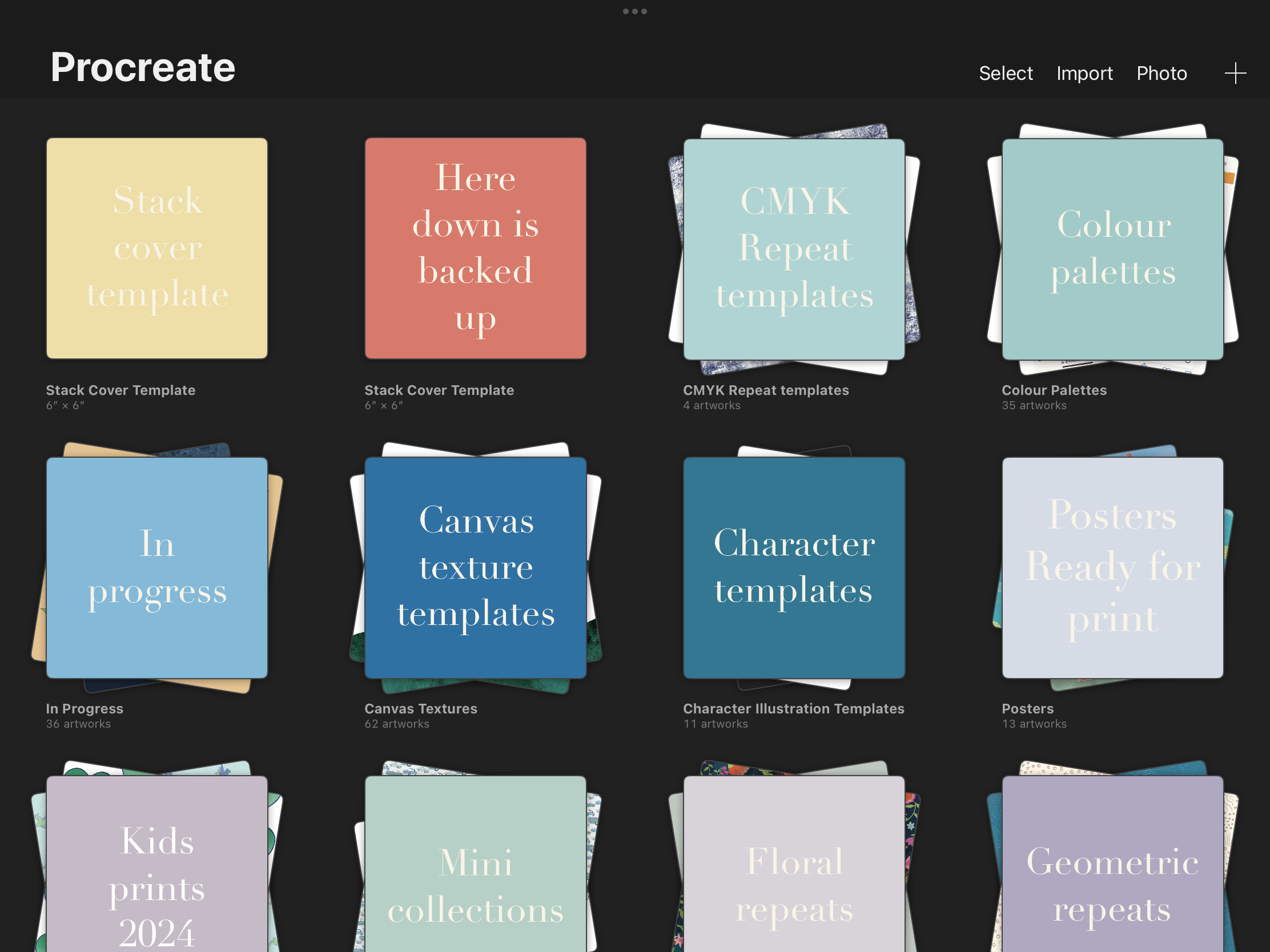The width and height of the screenshot is (1270, 952).
Task: Tap the Import button
Action: (x=1084, y=74)
